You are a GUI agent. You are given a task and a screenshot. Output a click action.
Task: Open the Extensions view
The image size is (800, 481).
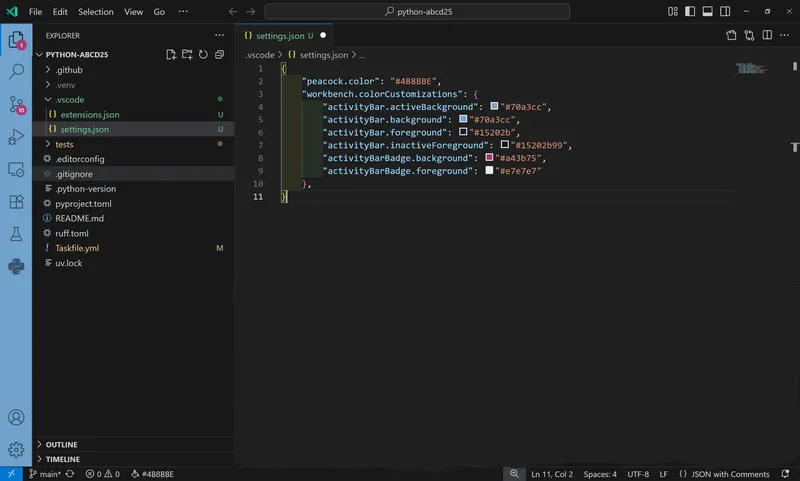(16, 201)
